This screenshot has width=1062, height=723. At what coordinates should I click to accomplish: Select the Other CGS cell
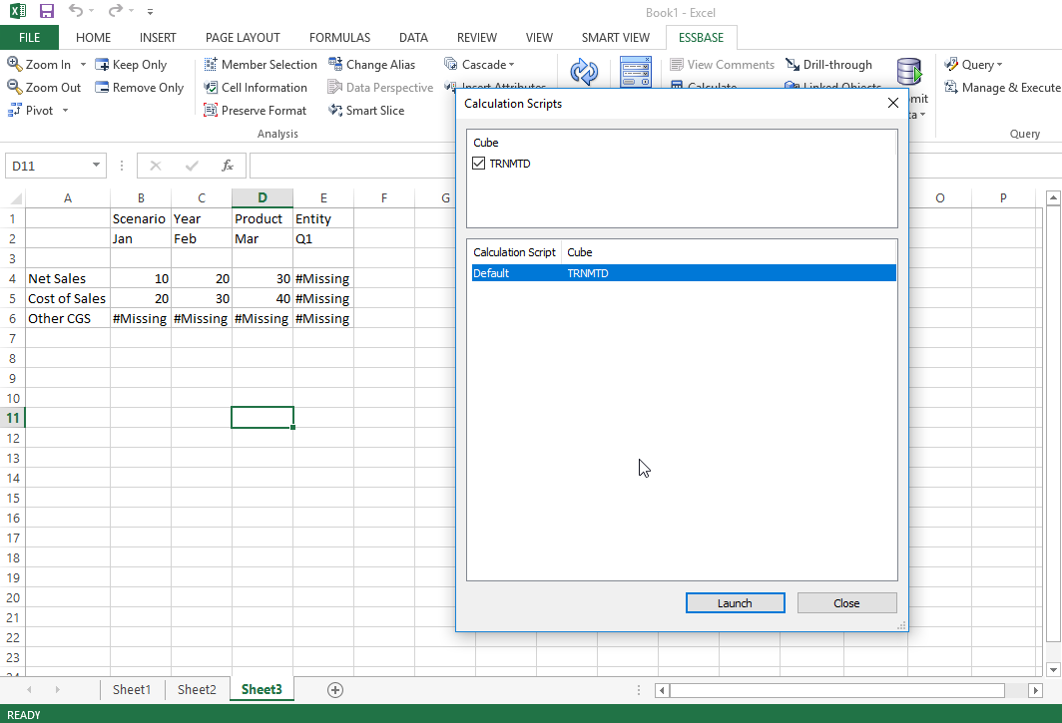tap(68, 318)
